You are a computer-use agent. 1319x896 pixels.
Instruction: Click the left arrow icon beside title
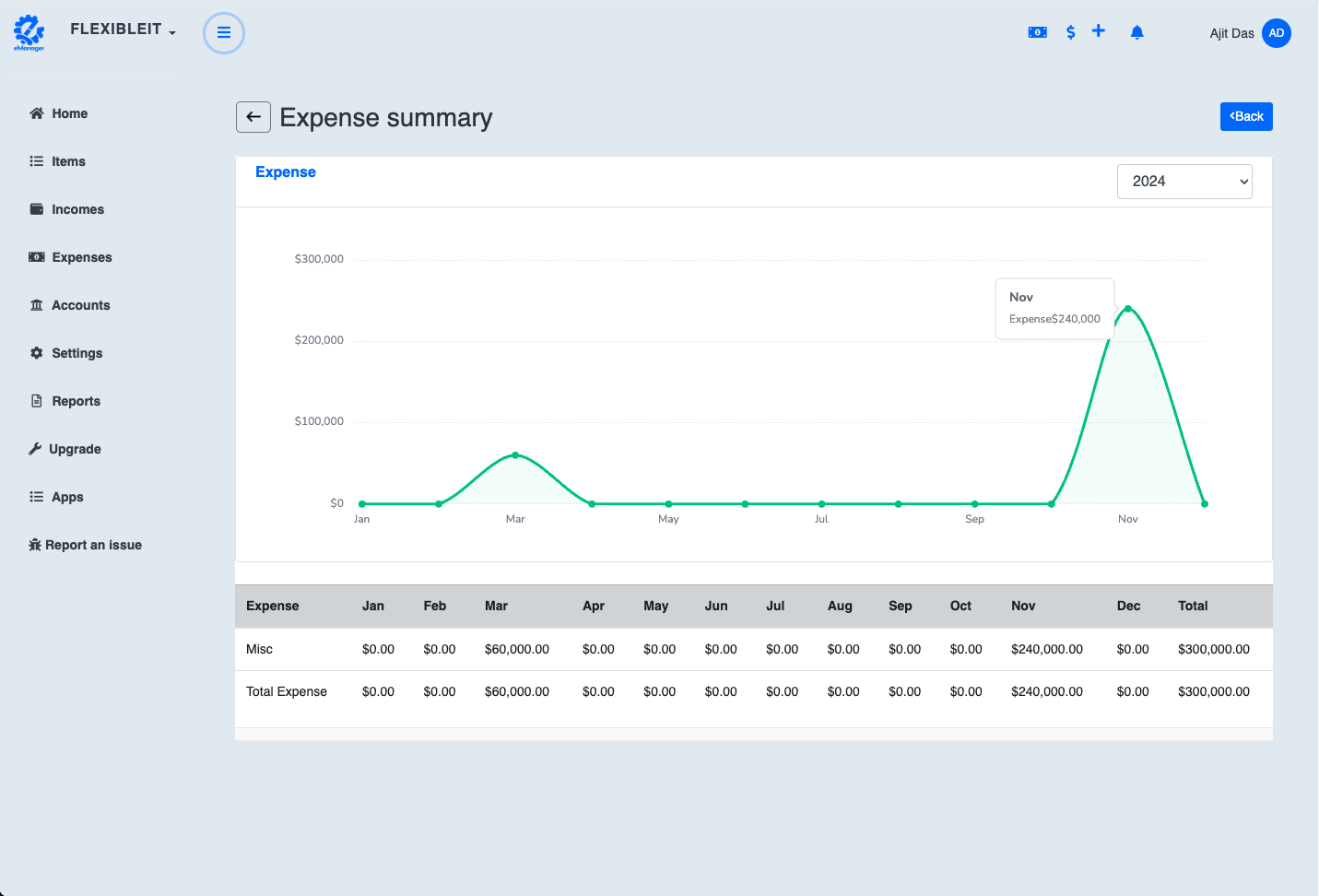click(x=253, y=117)
